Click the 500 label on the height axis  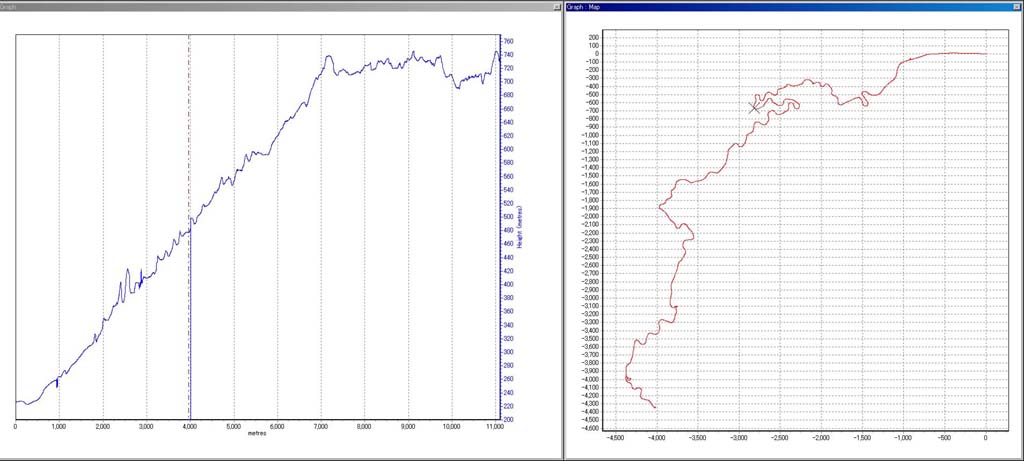pyautogui.click(x=508, y=217)
